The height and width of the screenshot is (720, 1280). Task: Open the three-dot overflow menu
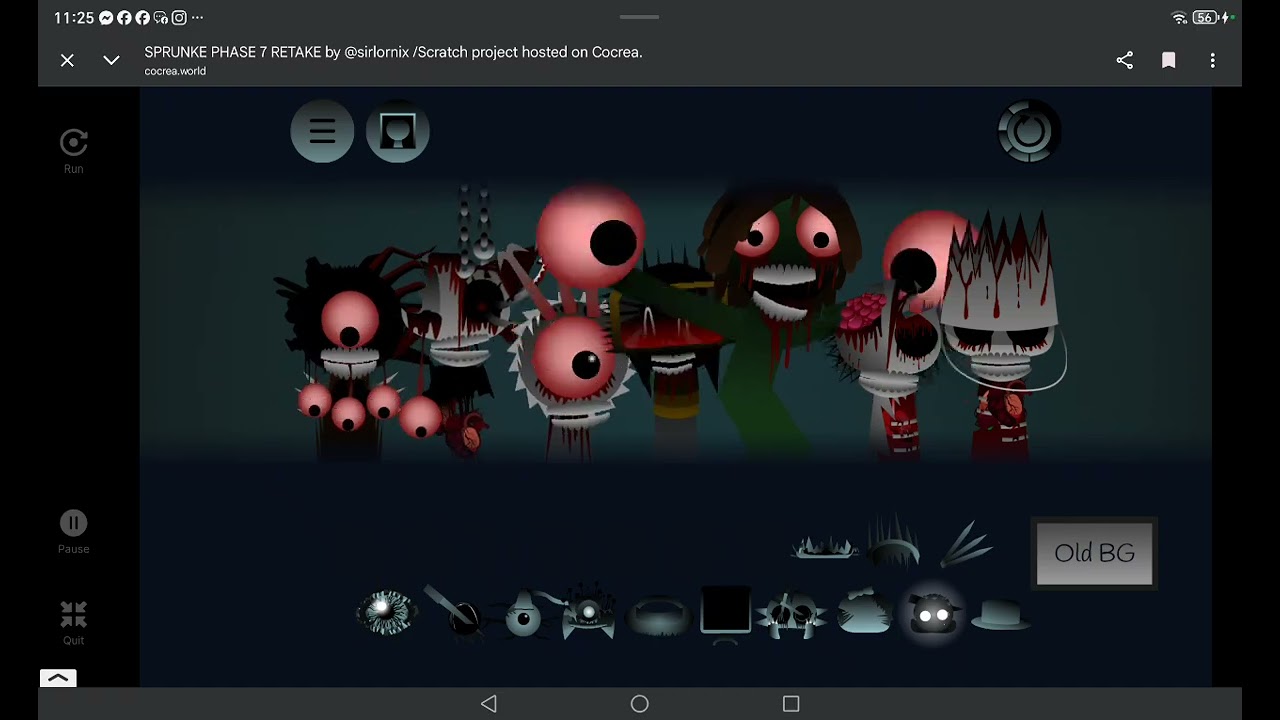coord(1212,60)
